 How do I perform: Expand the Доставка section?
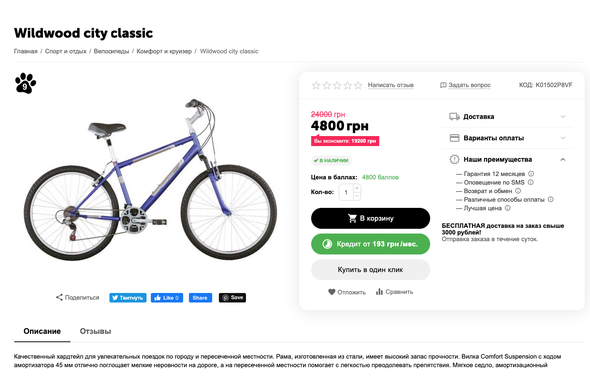pyautogui.click(x=507, y=117)
